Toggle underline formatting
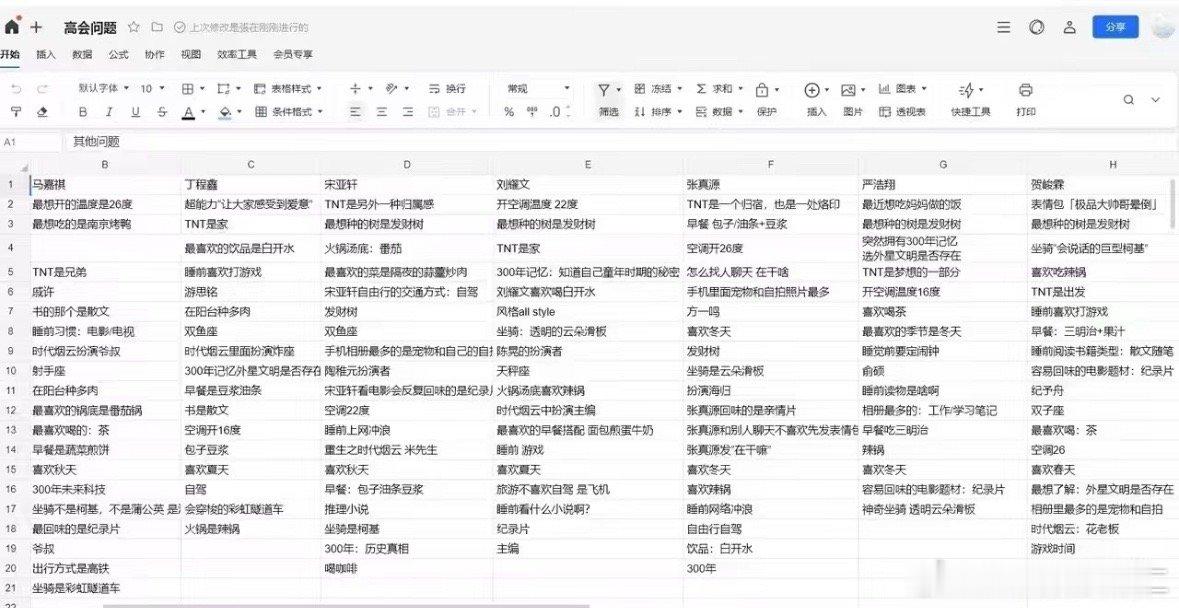The width and height of the screenshot is (1179, 608). pyautogui.click(x=135, y=111)
